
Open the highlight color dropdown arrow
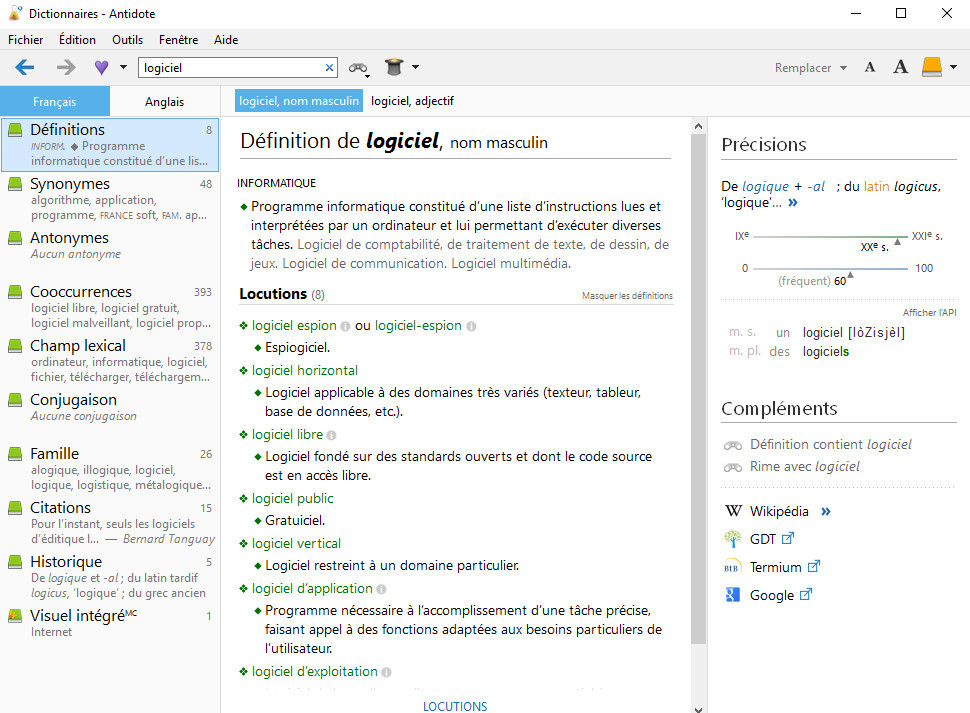pos(953,67)
